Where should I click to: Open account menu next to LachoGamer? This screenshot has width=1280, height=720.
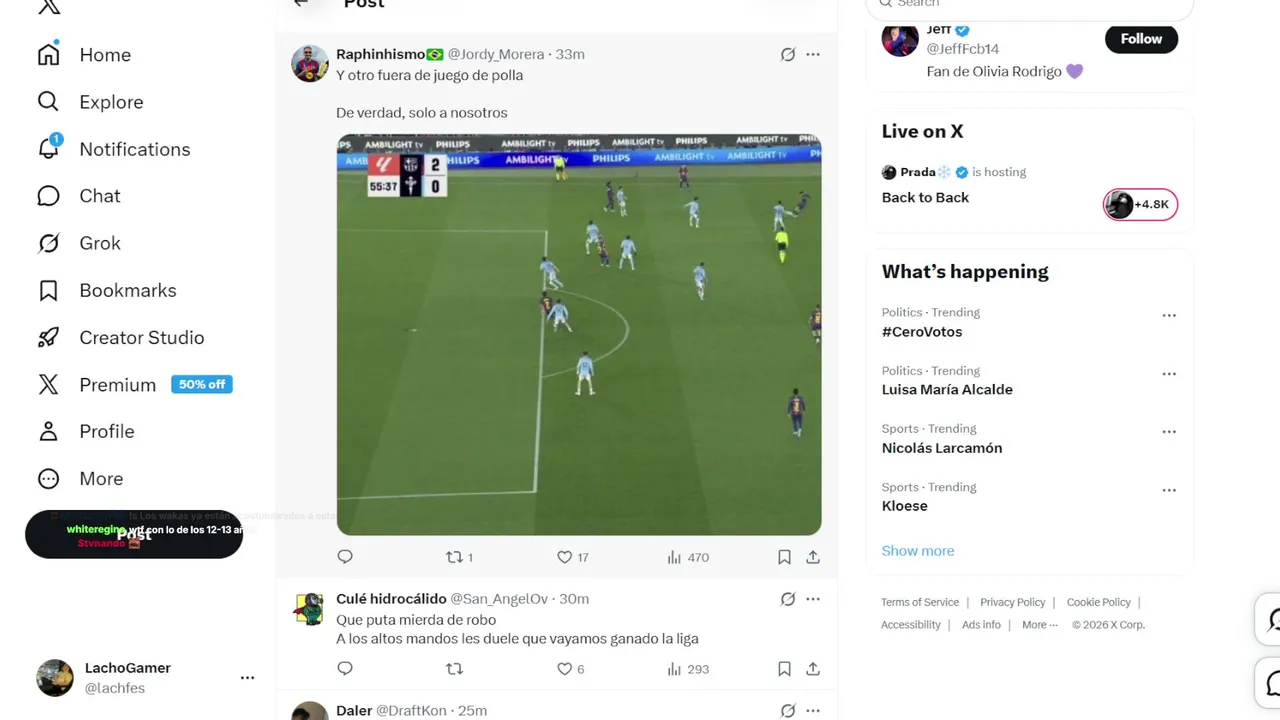click(x=247, y=677)
